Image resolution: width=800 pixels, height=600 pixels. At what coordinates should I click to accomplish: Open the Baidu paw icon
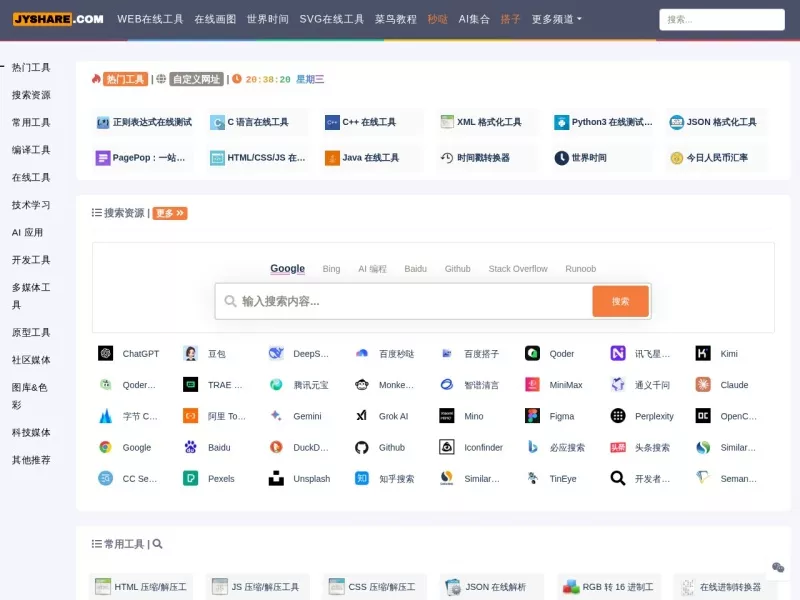click(x=190, y=447)
